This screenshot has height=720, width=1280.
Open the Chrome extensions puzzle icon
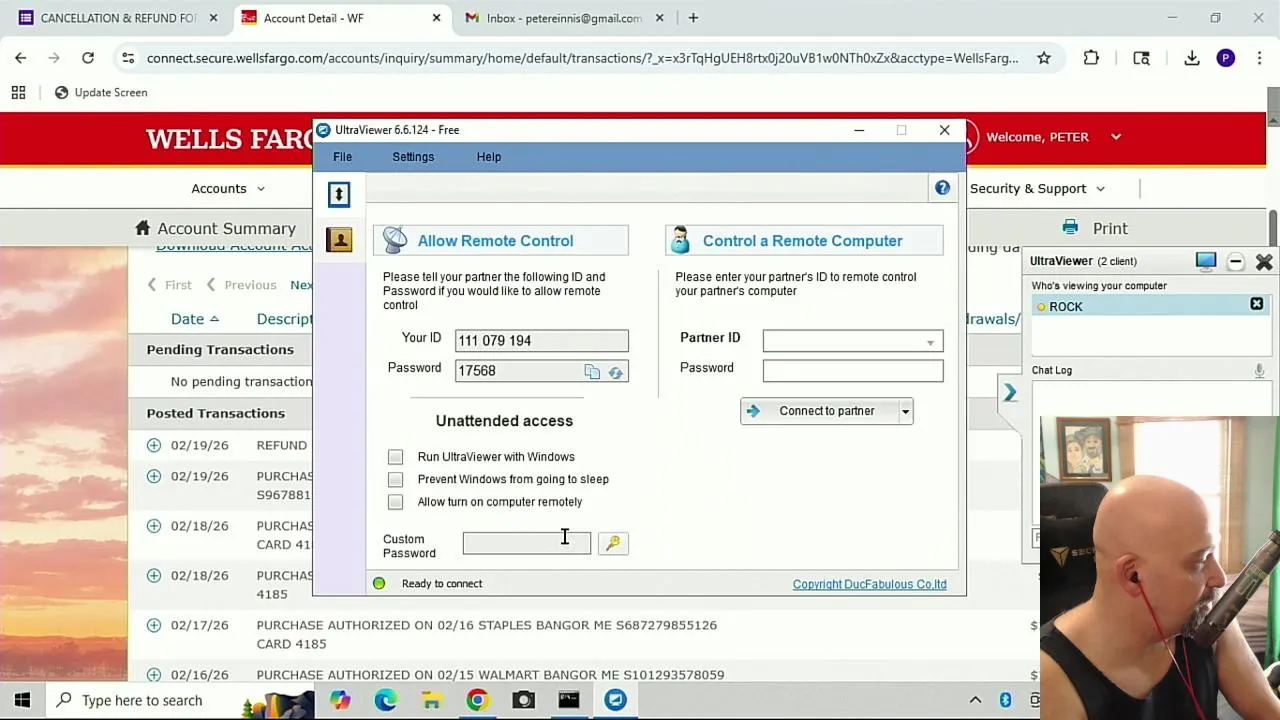1091,58
